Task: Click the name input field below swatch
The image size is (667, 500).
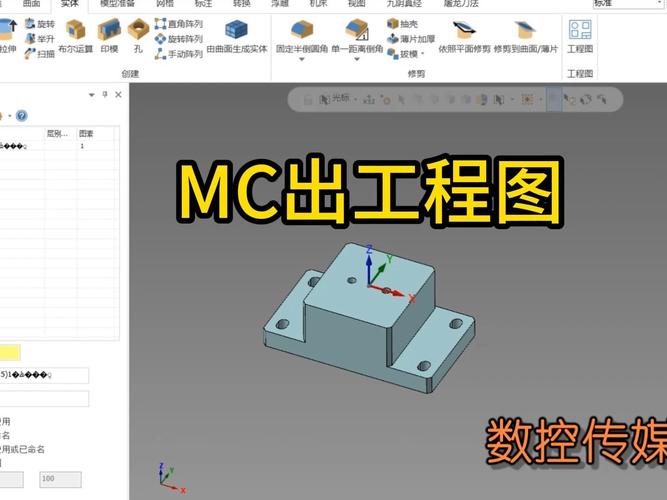Action: pyautogui.click(x=44, y=375)
